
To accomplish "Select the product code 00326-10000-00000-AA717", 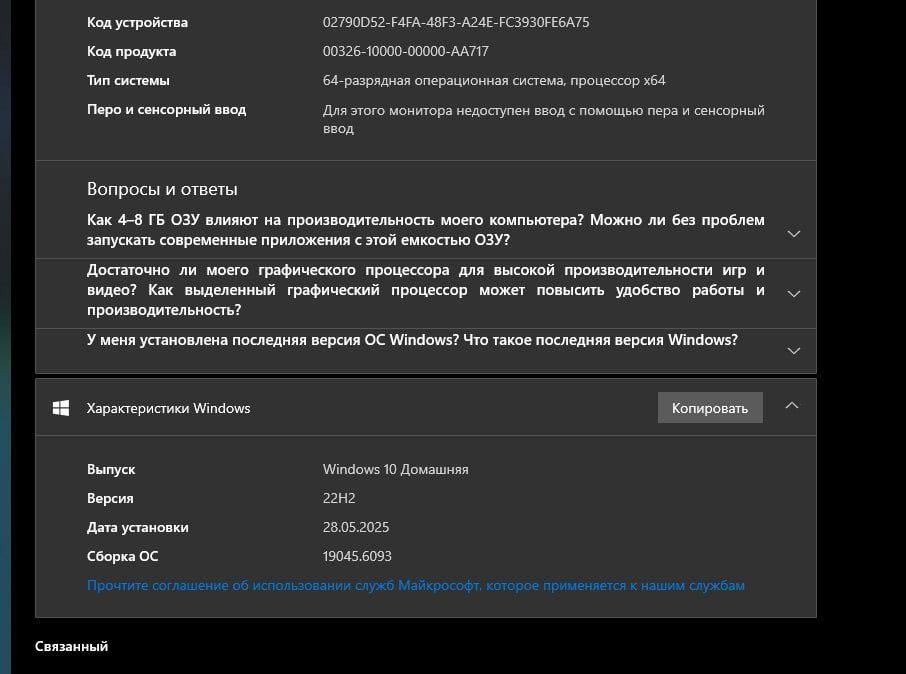I will (406, 51).
